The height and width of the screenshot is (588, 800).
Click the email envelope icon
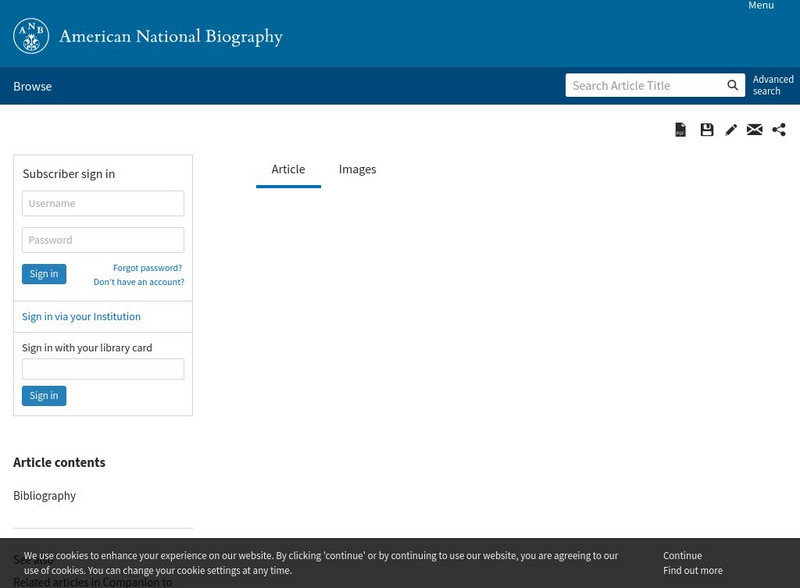click(x=755, y=130)
